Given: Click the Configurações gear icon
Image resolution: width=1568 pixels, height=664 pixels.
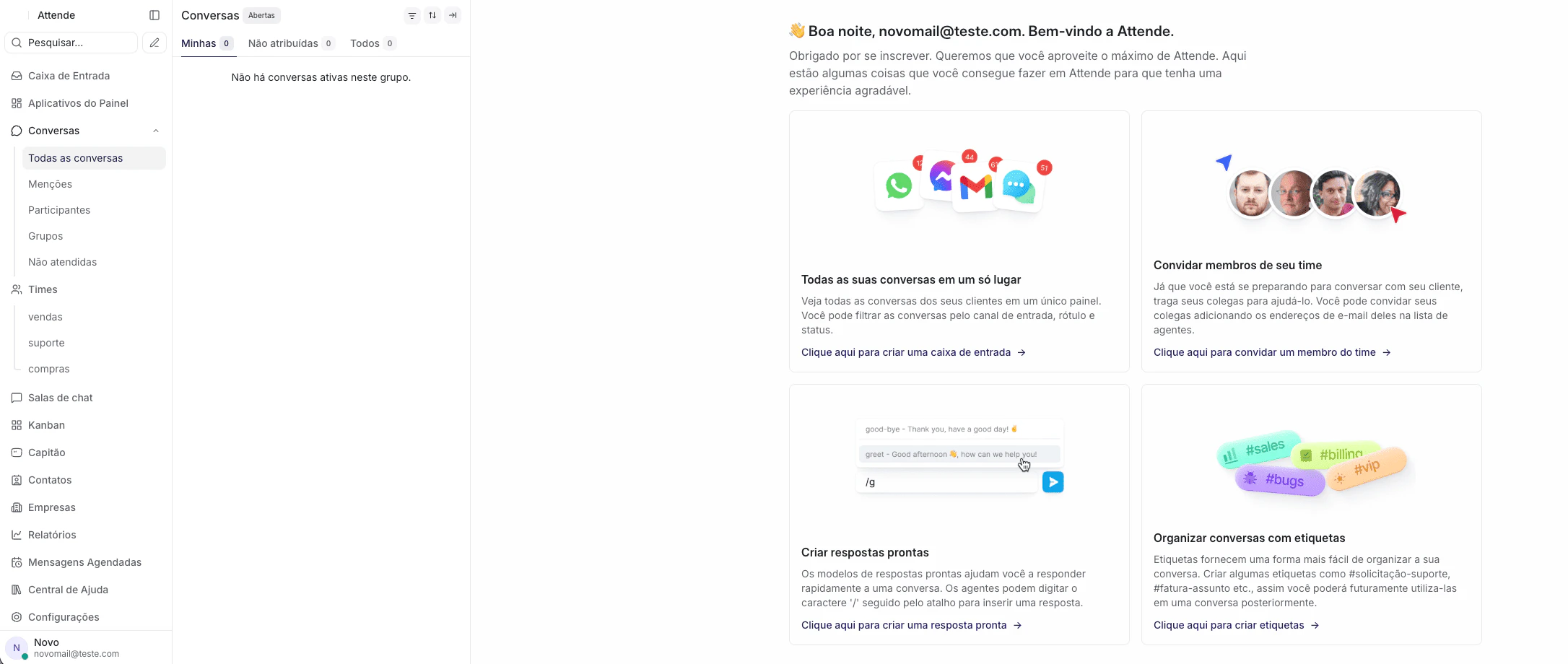Looking at the screenshot, I should [17, 617].
